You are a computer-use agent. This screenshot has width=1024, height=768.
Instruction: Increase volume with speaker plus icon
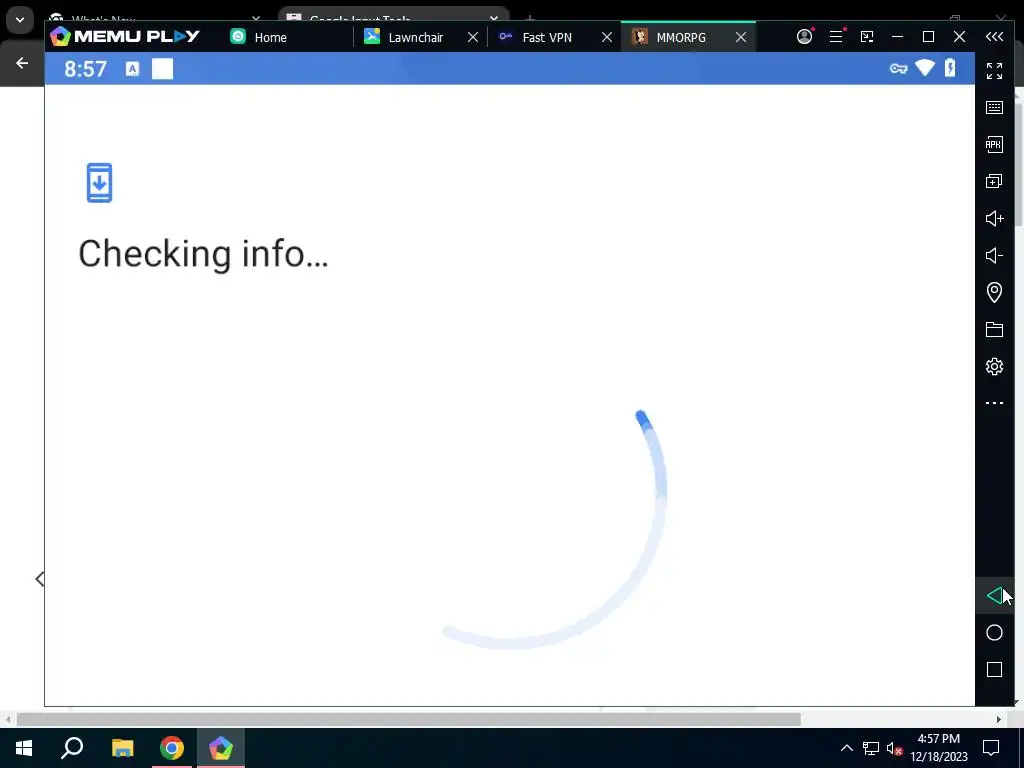[x=994, y=218]
